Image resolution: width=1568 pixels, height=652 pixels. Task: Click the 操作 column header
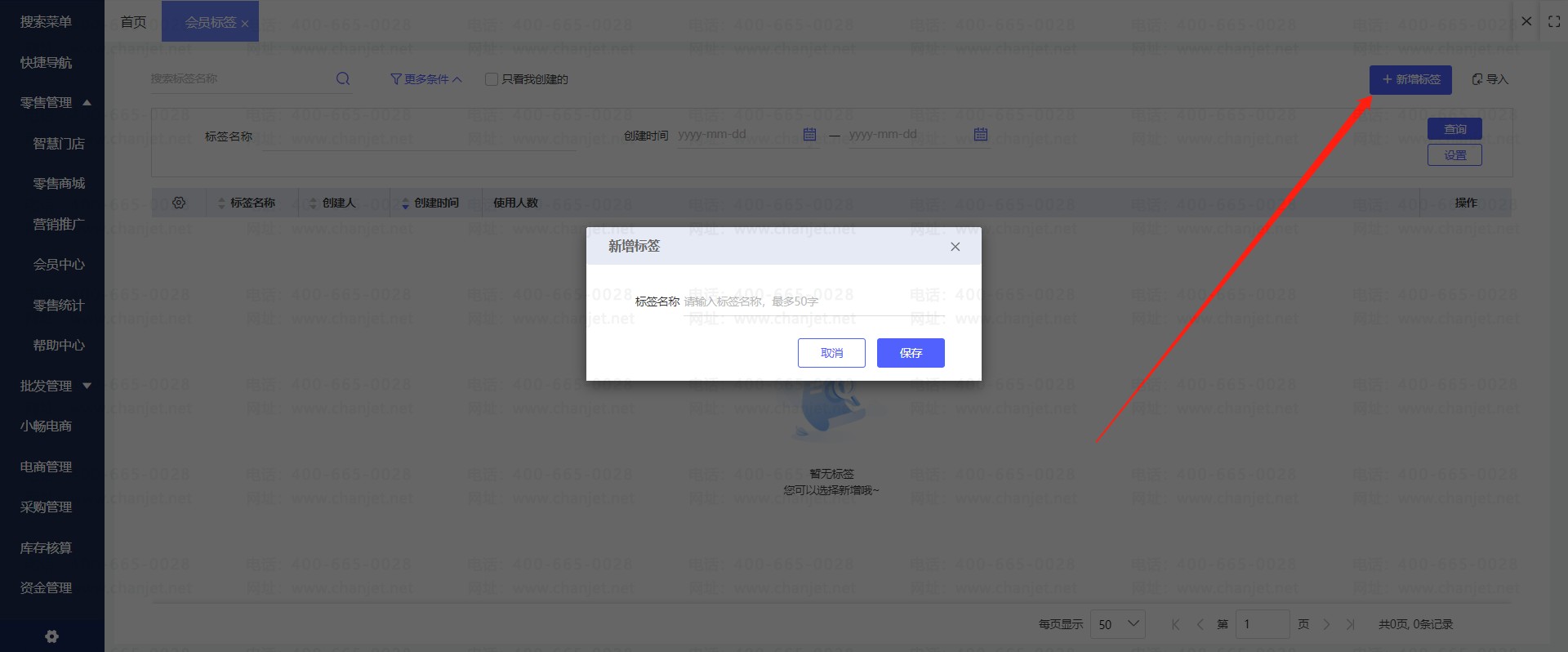[1466, 203]
